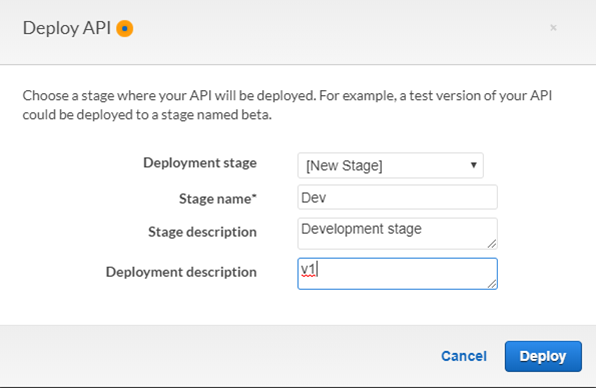Click into the Deployment description text area
The image size is (596, 388).
point(397,274)
